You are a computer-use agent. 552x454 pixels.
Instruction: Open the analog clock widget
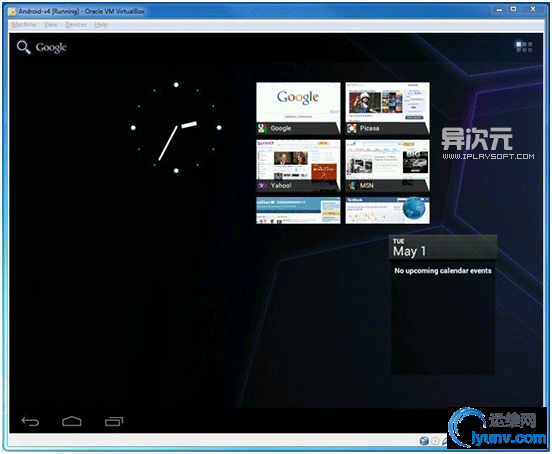[176, 128]
